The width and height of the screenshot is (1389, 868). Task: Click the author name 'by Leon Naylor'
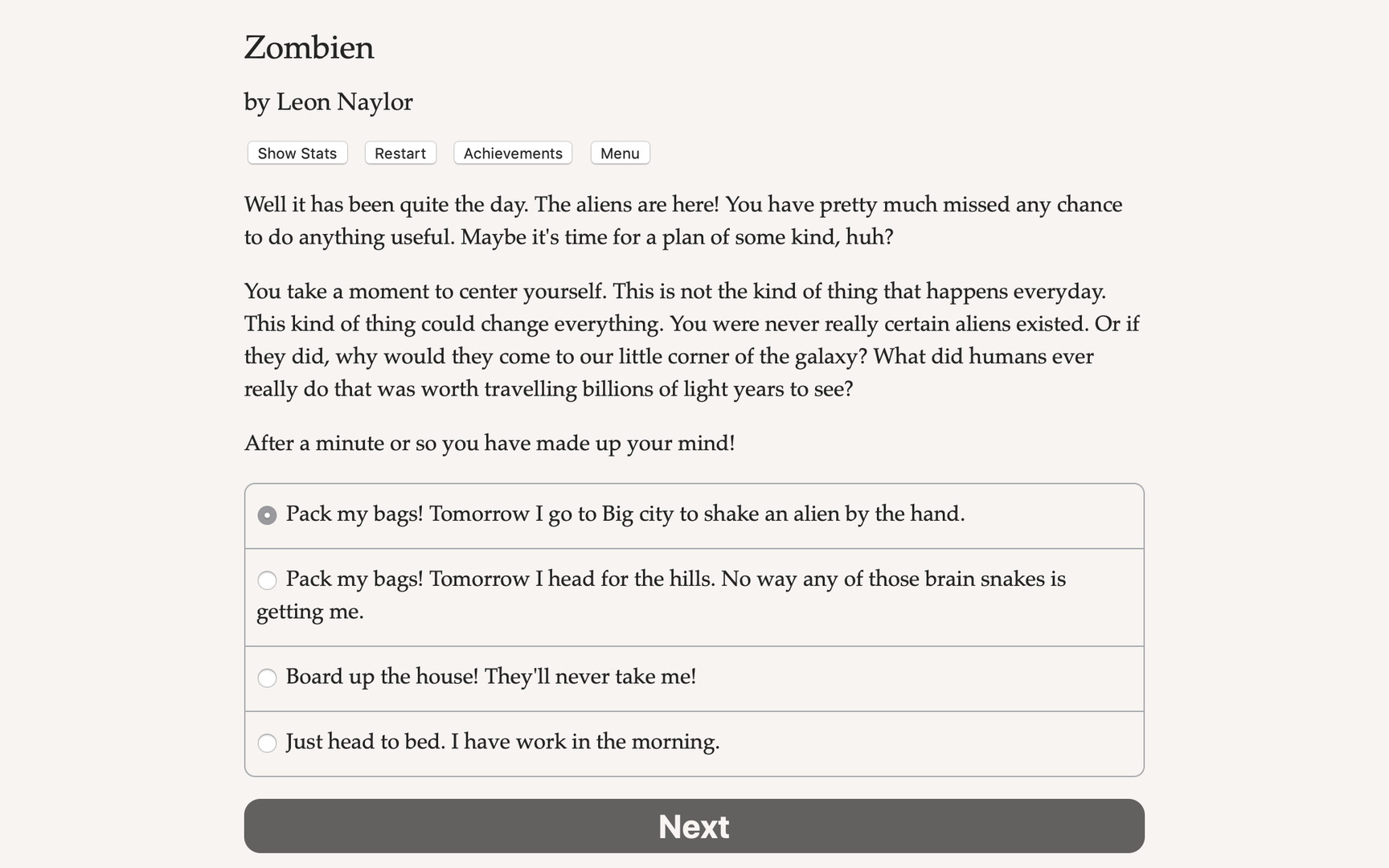point(328,102)
